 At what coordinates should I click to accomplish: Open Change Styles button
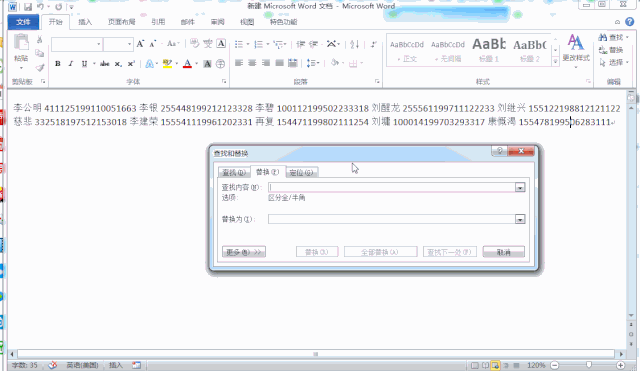click(x=576, y=51)
